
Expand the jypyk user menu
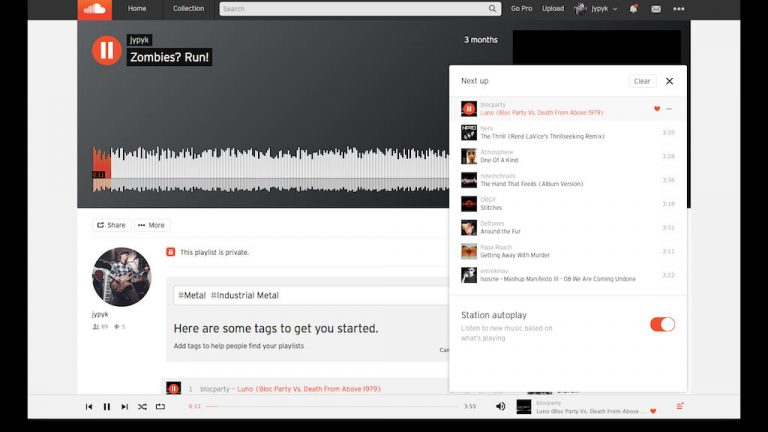coord(596,9)
